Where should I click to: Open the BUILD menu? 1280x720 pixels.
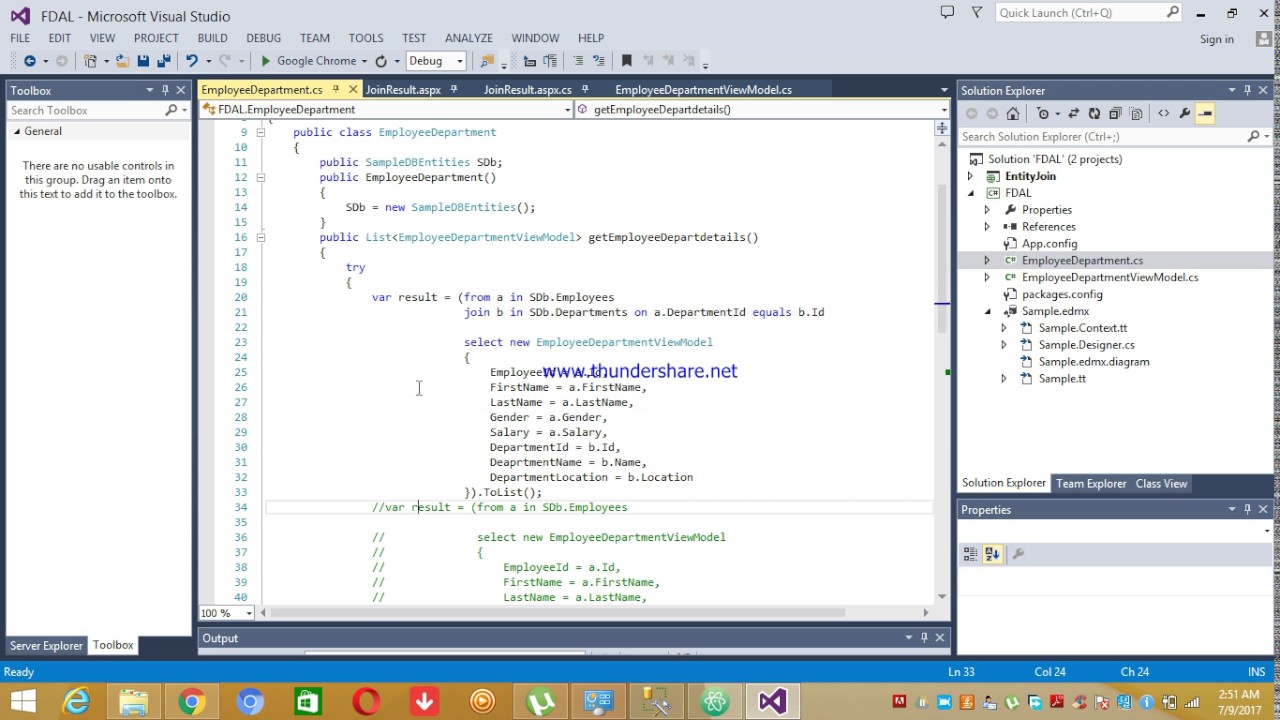pyautogui.click(x=212, y=38)
